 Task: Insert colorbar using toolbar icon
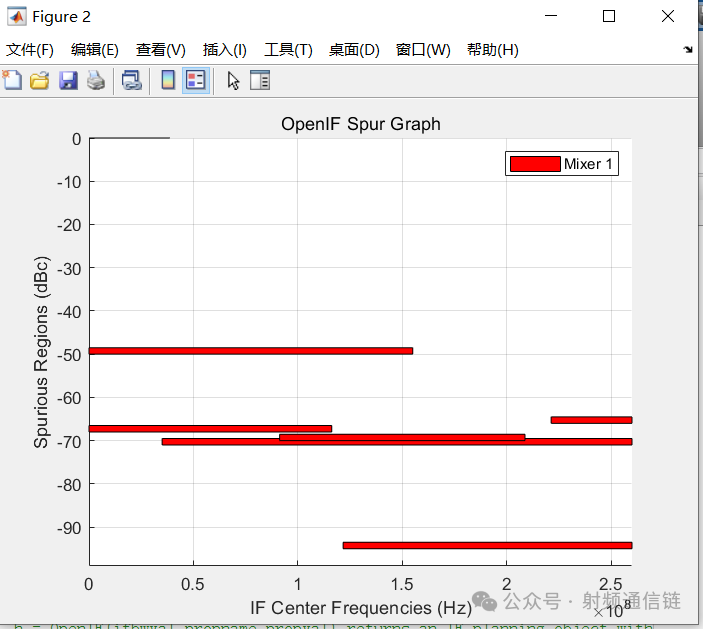click(168, 81)
